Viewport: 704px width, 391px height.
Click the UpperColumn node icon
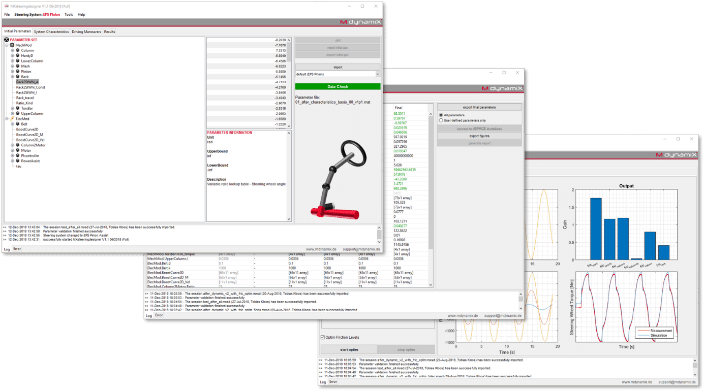tap(18, 114)
